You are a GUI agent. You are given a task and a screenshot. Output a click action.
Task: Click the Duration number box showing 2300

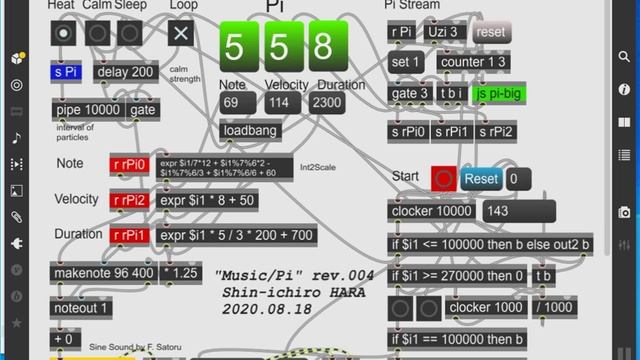pos(327,102)
